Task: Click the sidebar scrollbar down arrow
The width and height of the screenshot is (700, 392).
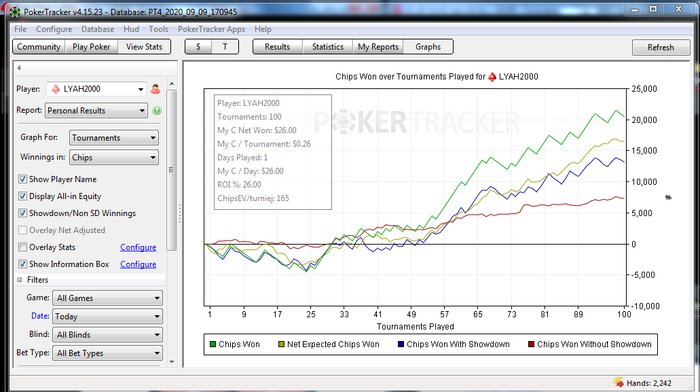Action: tap(172, 362)
